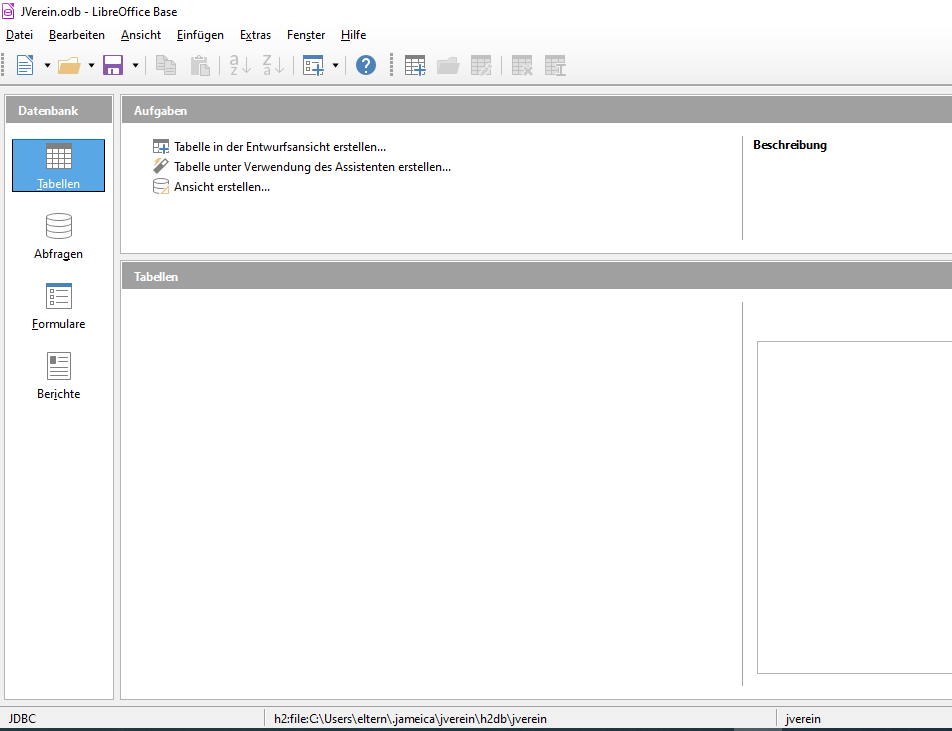The image size is (952, 731).
Task: Open the Datei menu
Action: click(x=19, y=35)
